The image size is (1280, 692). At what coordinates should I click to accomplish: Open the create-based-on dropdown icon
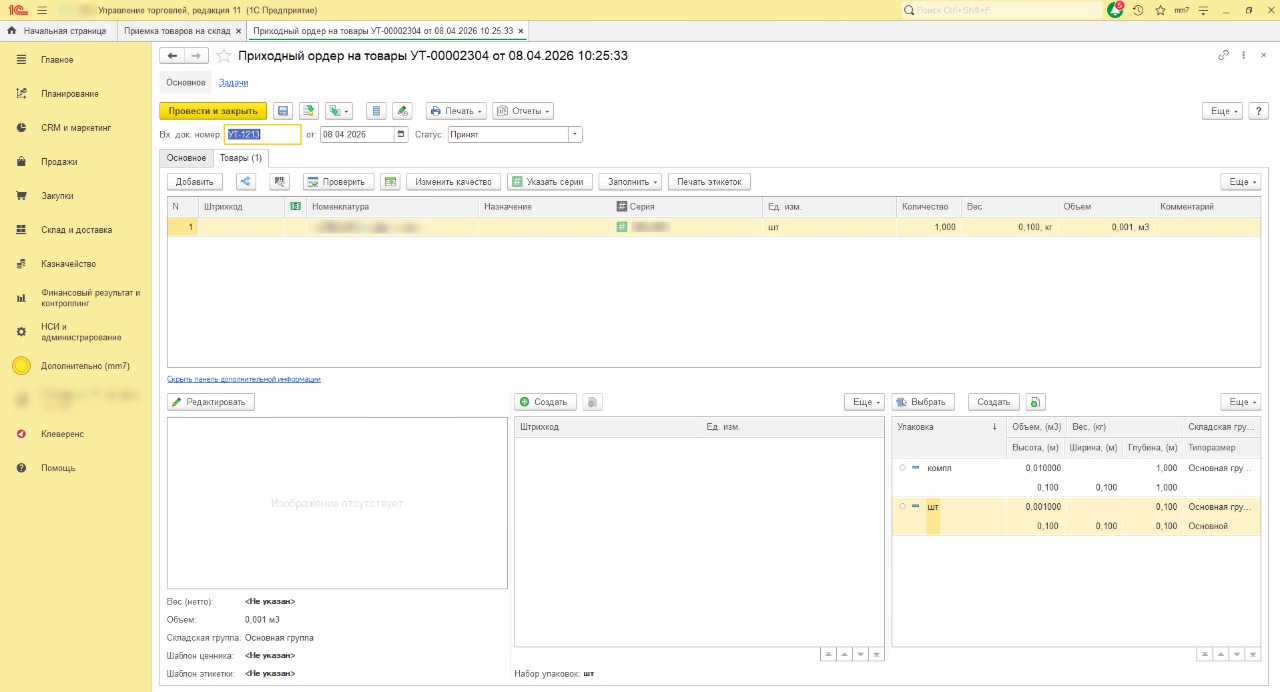pos(340,111)
